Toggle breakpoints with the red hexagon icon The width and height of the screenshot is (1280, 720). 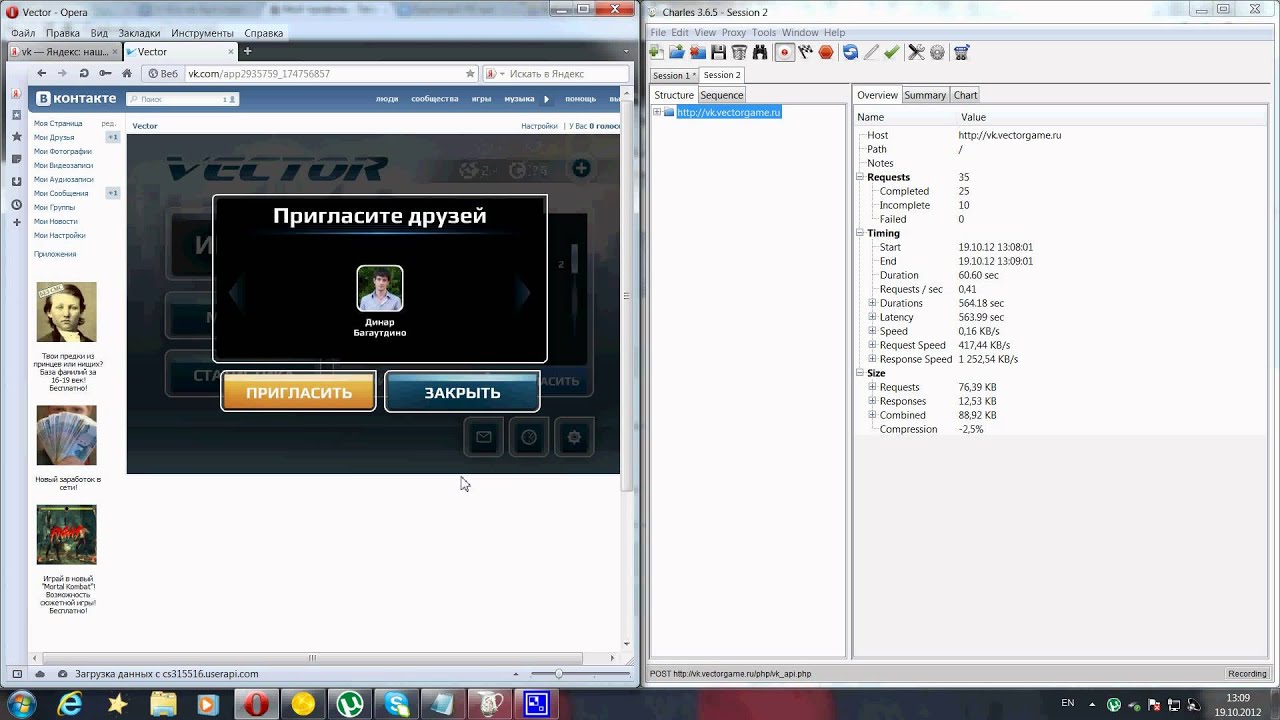[x=826, y=52]
